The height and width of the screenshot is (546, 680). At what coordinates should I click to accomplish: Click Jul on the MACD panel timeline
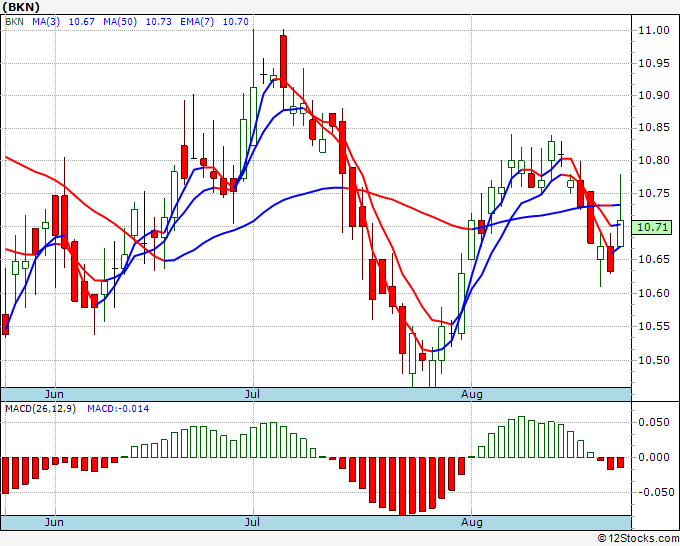[x=252, y=522]
